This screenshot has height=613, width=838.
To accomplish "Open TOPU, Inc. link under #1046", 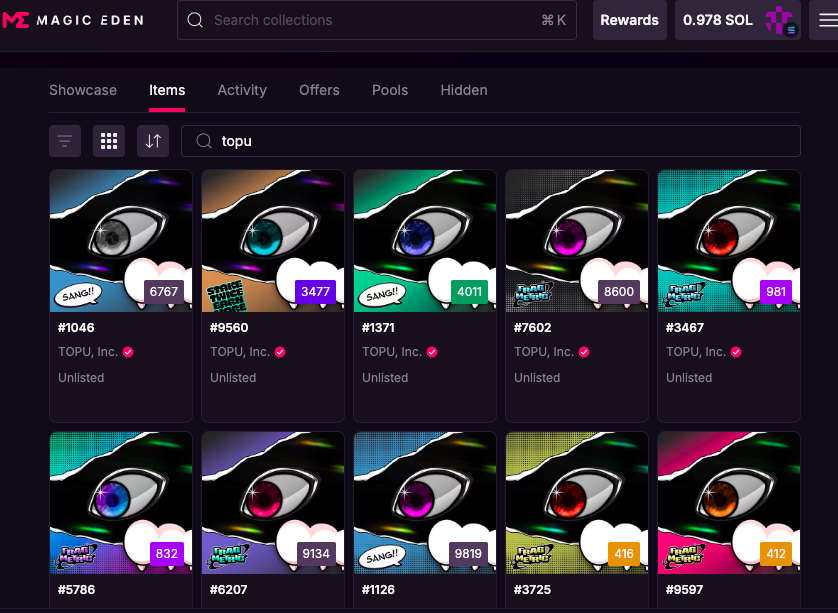I will pyautogui.click(x=88, y=352).
